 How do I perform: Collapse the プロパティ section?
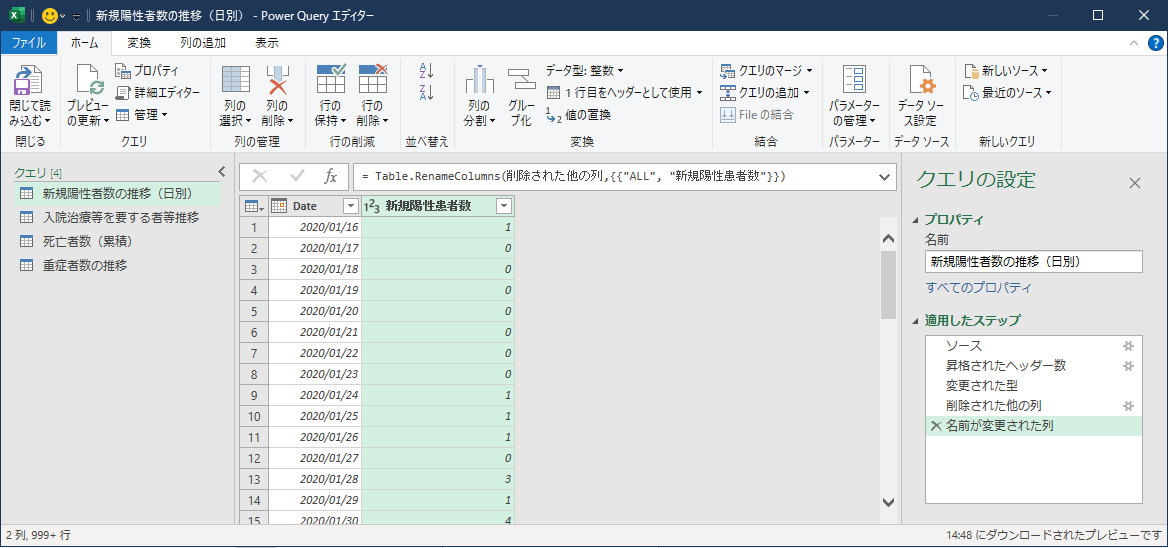pyautogui.click(x=915, y=220)
